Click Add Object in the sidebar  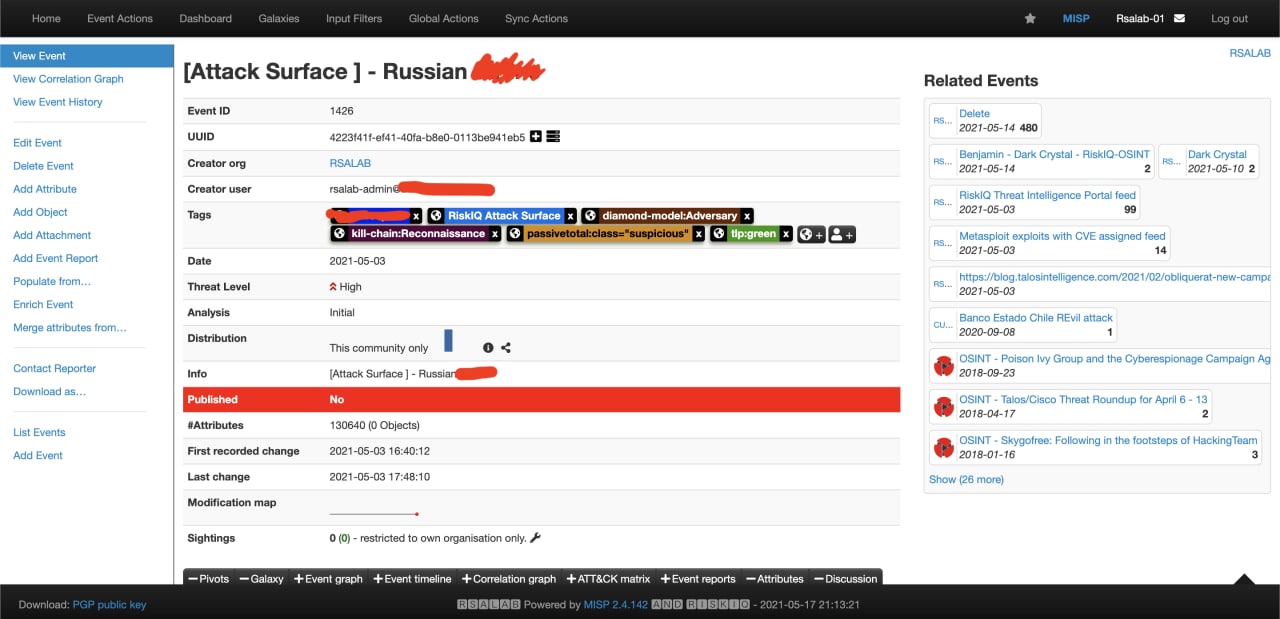coord(40,212)
